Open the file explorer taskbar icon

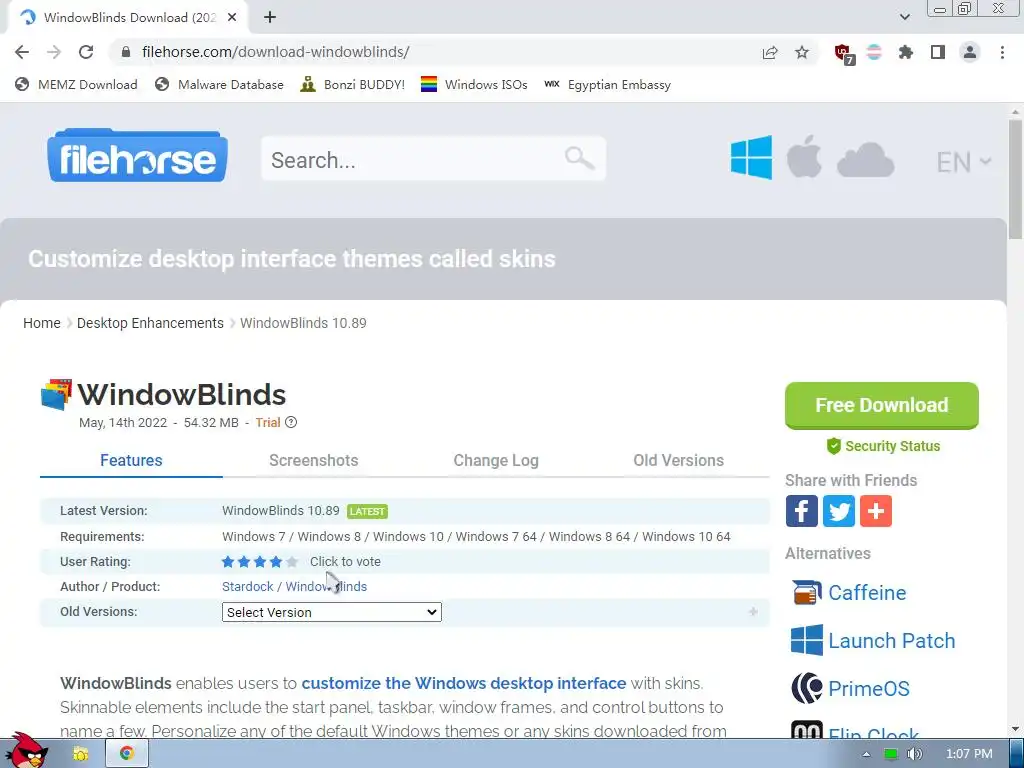[81, 754]
